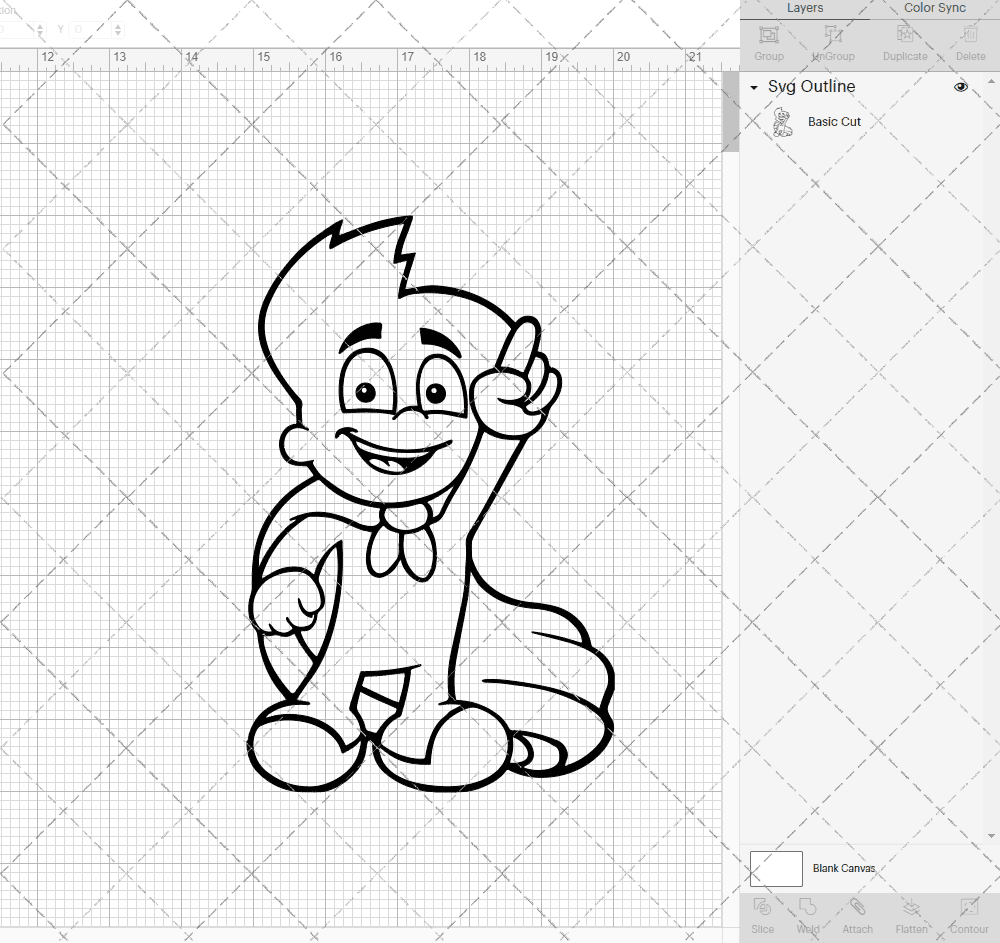Collapse the Svg Outline group
This screenshot has height=943, width=1000.
point(753,87)
